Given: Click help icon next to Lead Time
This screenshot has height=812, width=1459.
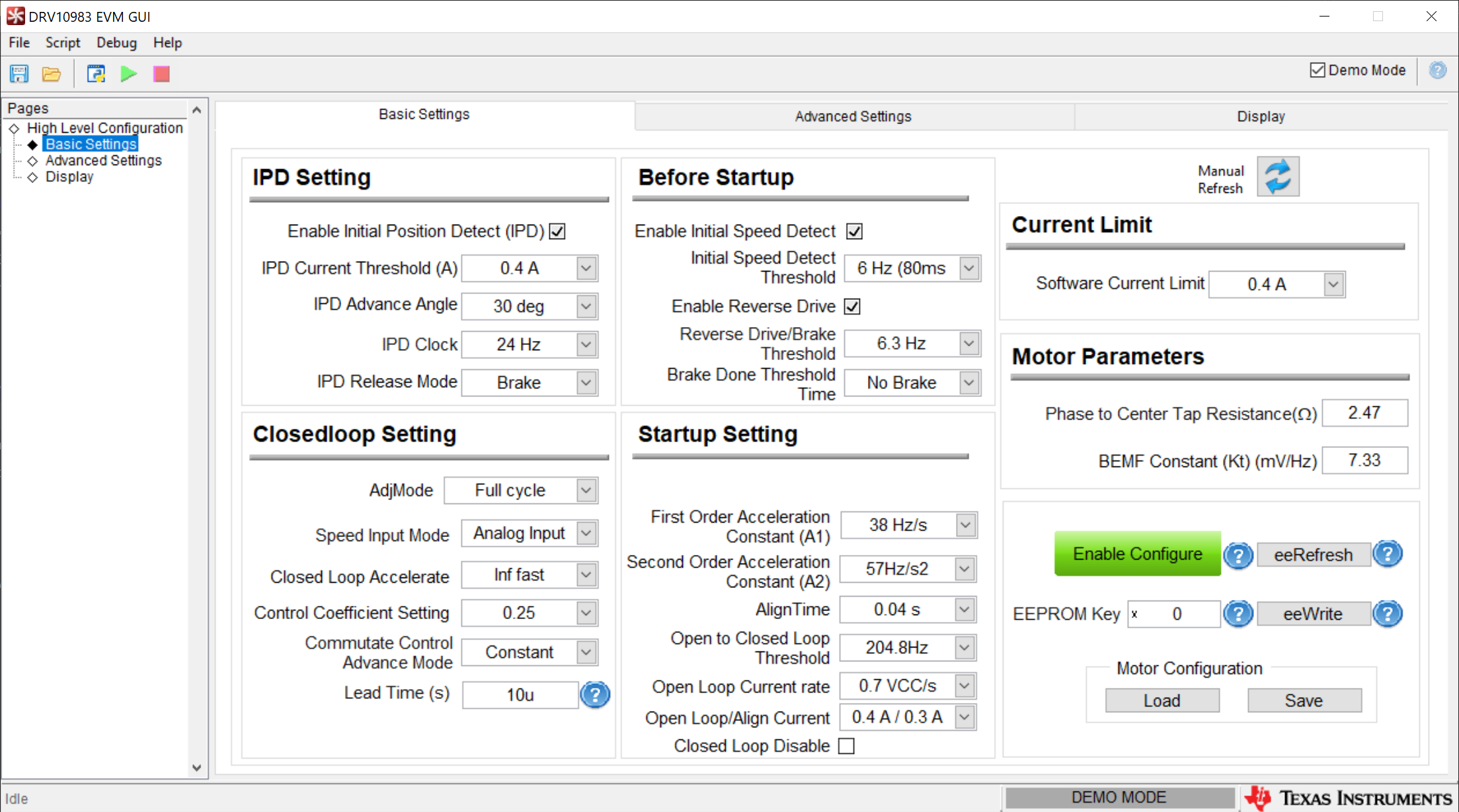Looking at the screenshot, I should pos(595,694).
